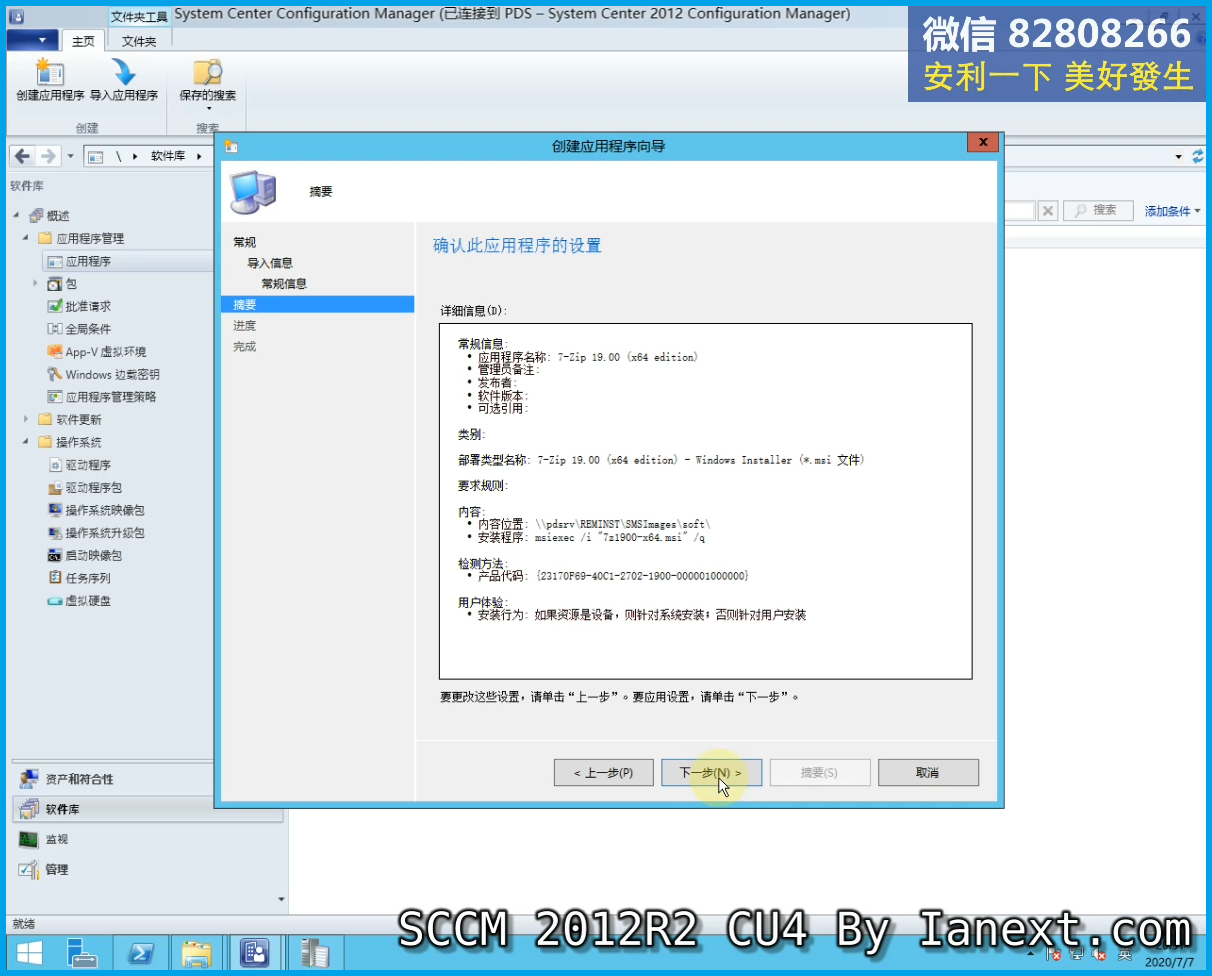This screenshot has height=976, width=1212.
Task: Open the blue application menu dropdown
Action: (32, 40)
